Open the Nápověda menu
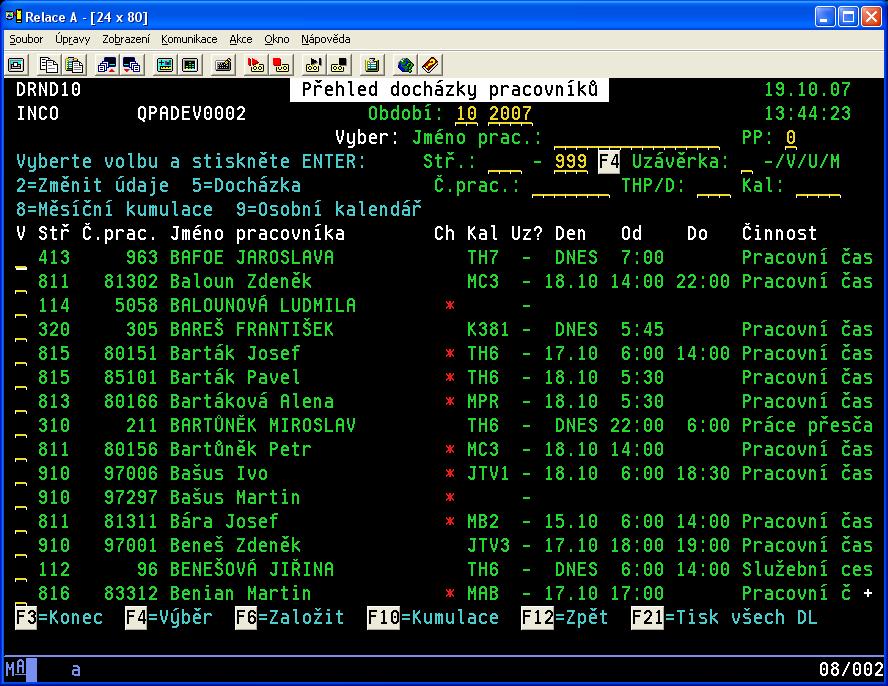This screenshot has height=686, width=888. click(x=325, y=39)
